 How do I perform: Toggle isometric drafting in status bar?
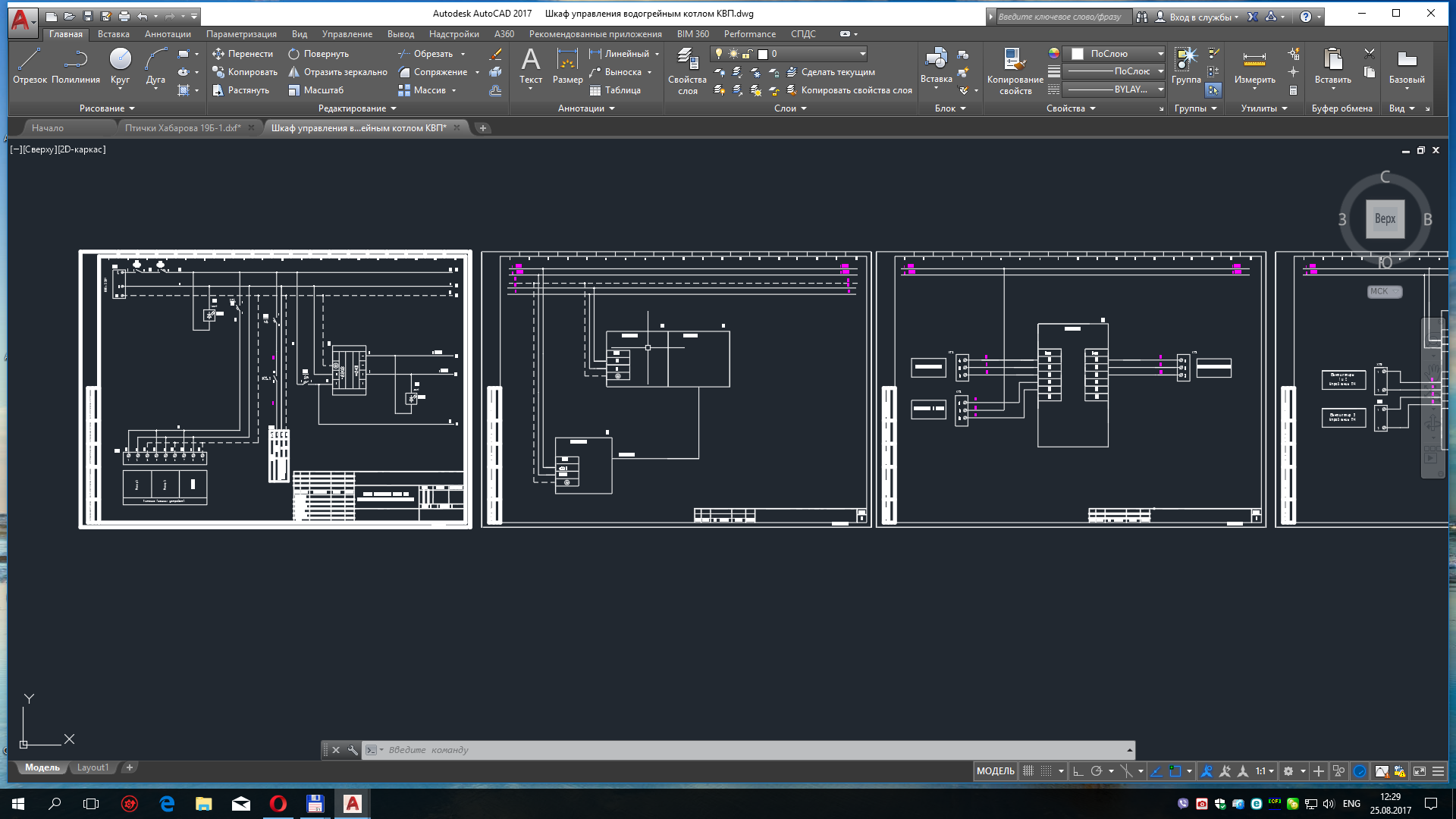[1127, 771]
